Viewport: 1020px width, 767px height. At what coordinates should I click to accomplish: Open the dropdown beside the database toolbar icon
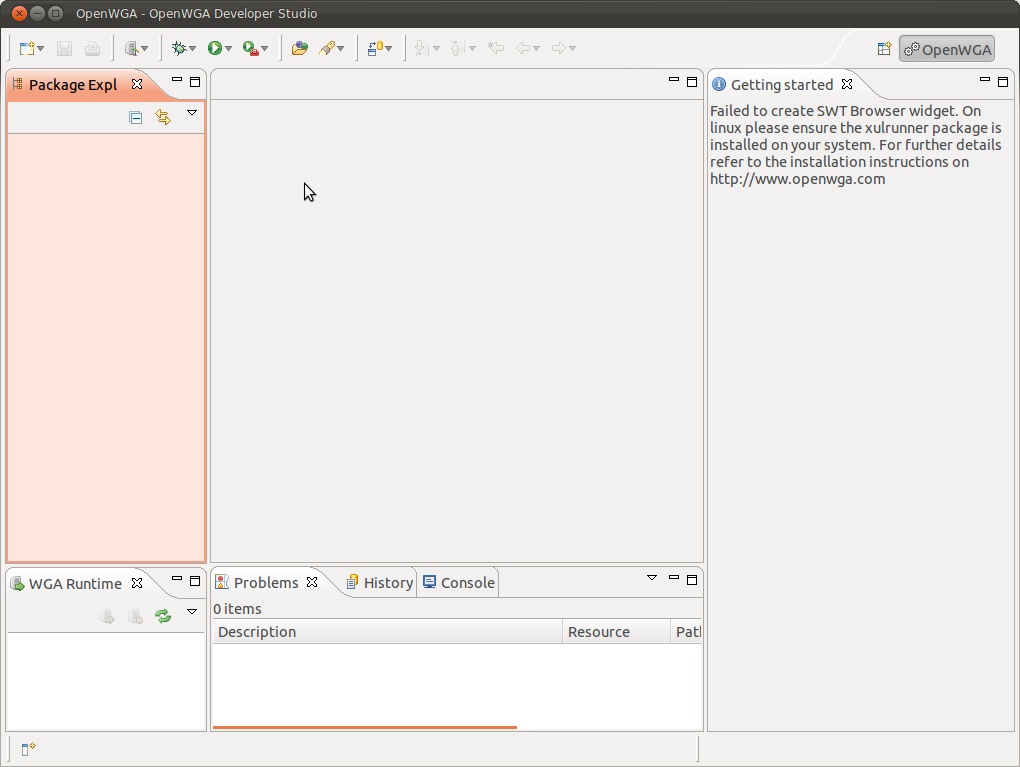[x=388, y=49]
